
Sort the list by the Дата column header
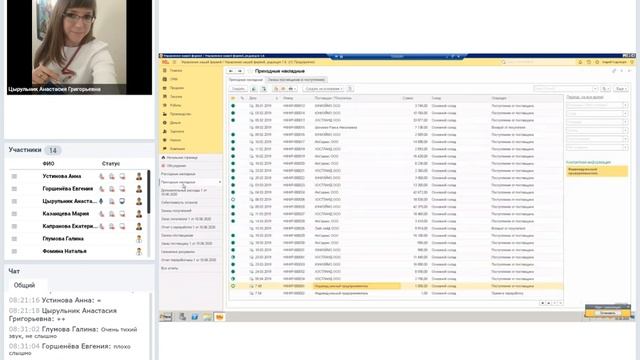tap(253, 98)
